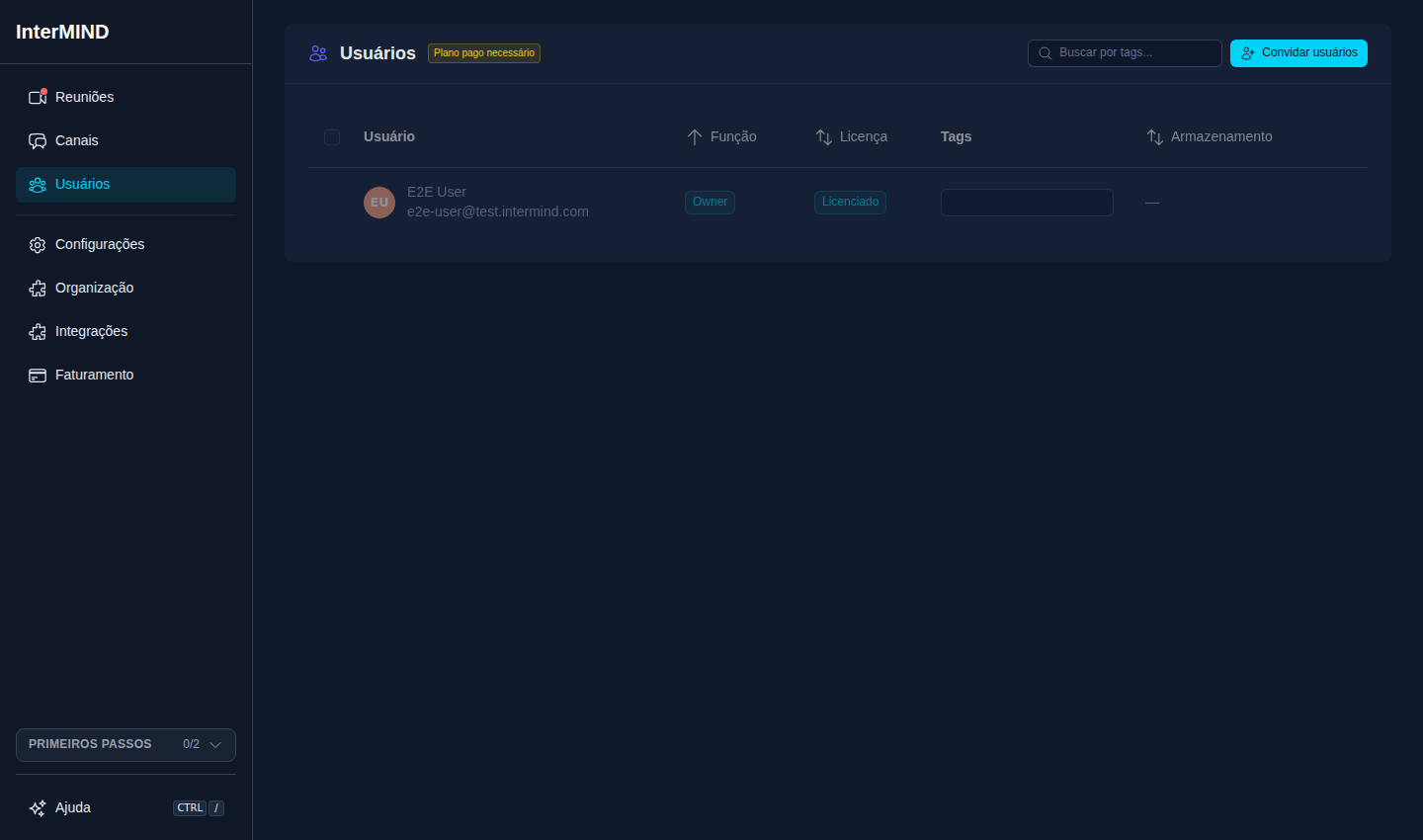1423x840 pixels.
Task: Click the Licenciado license badge
Action: point(850,203)
